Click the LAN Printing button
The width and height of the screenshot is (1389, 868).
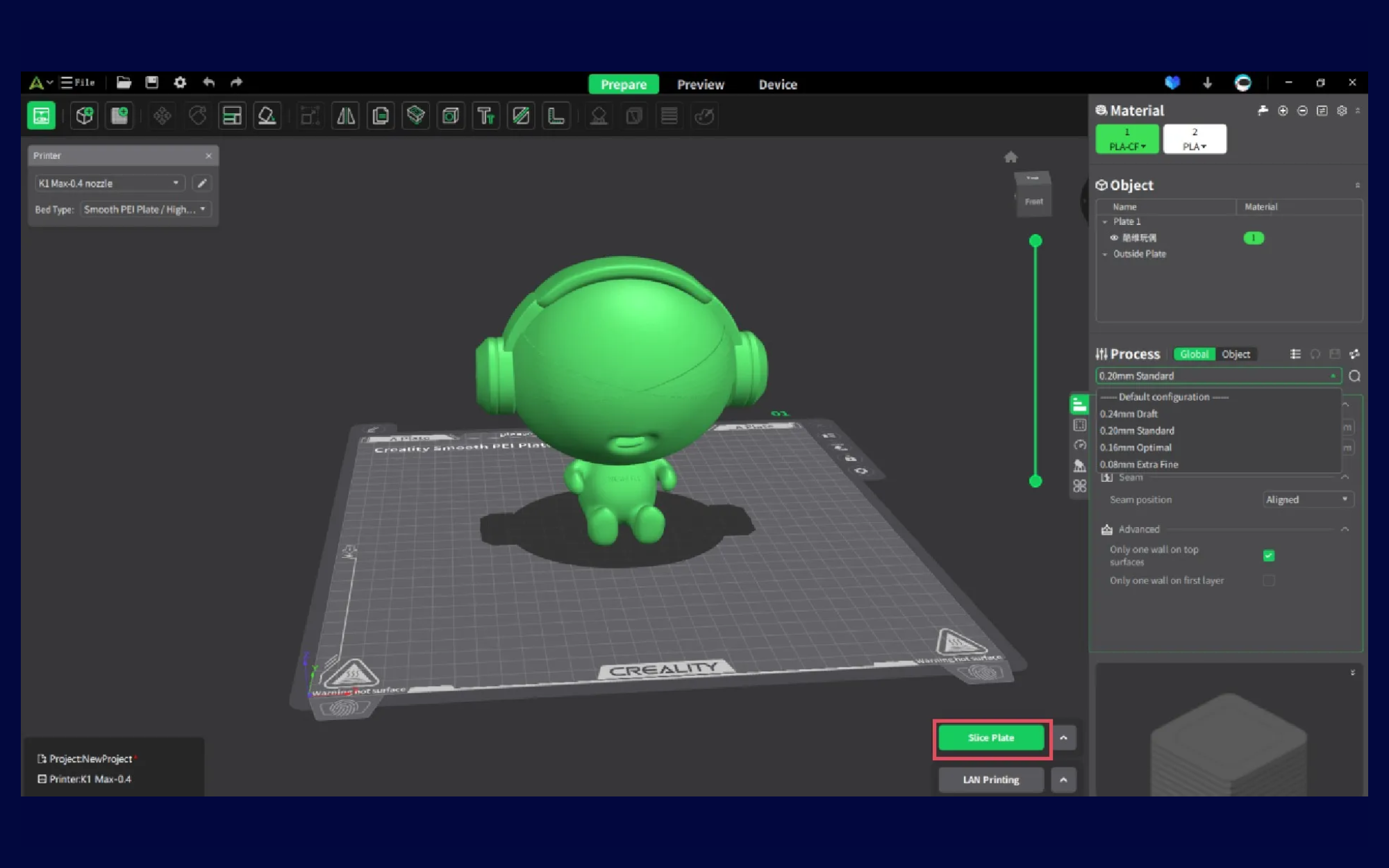(990, 780)
